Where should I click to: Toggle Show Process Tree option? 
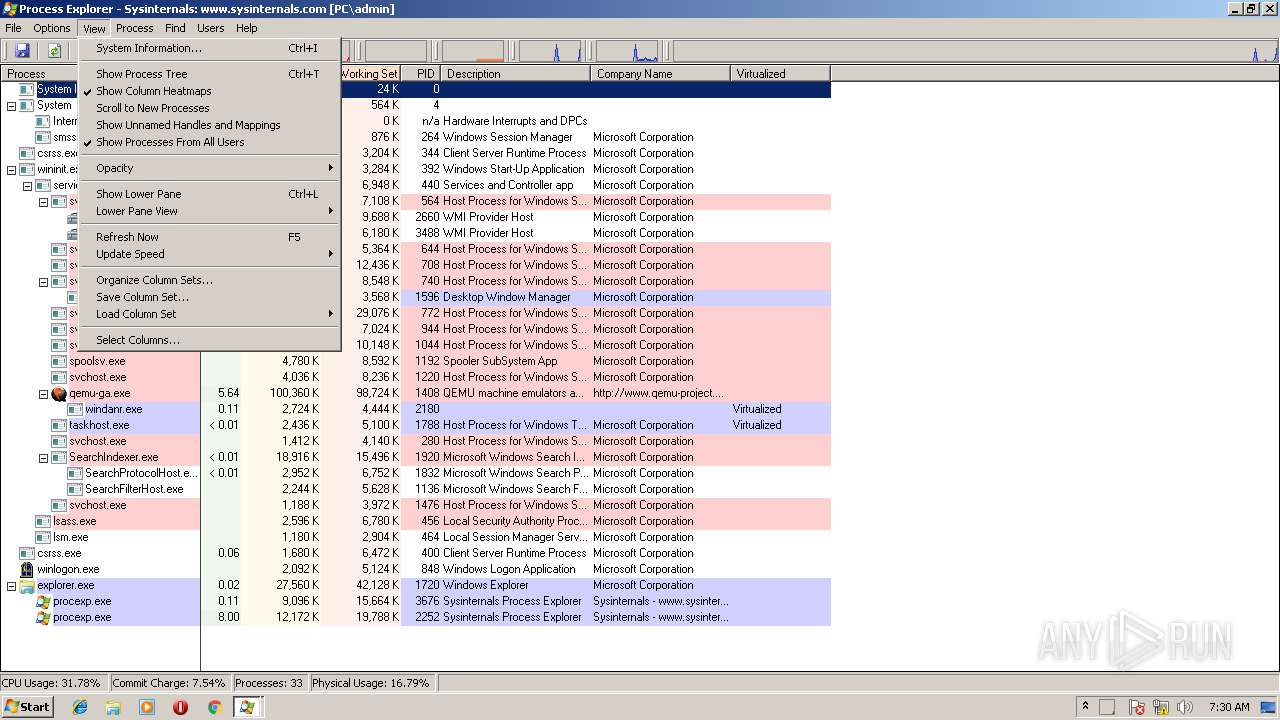(209, 74)
